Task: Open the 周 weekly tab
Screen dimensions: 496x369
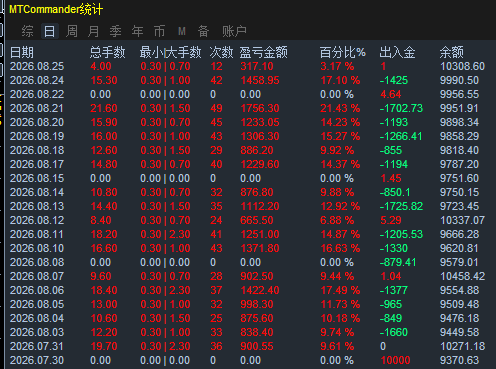Action: coord(72,31)
